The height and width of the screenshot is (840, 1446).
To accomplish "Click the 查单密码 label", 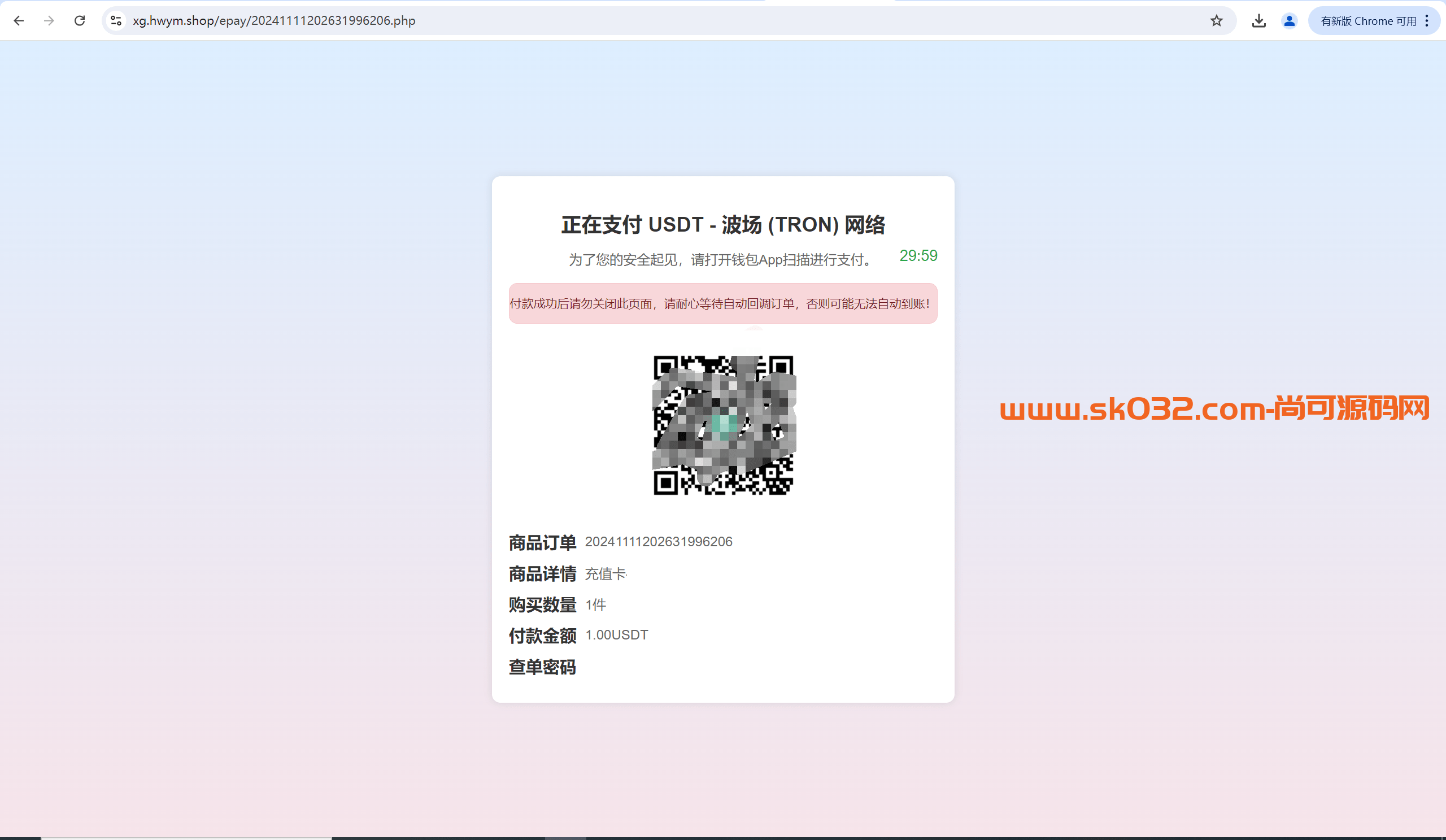I will (x=542, y=667).
